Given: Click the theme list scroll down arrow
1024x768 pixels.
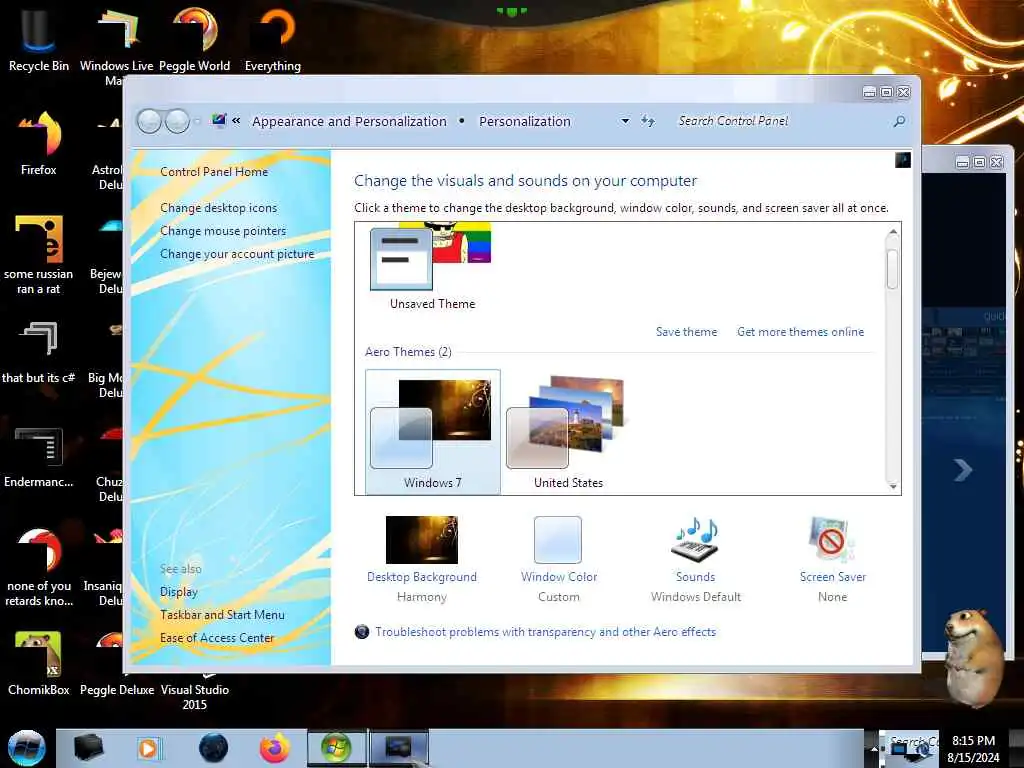Looking at the screenshot, I should (893, 486).
